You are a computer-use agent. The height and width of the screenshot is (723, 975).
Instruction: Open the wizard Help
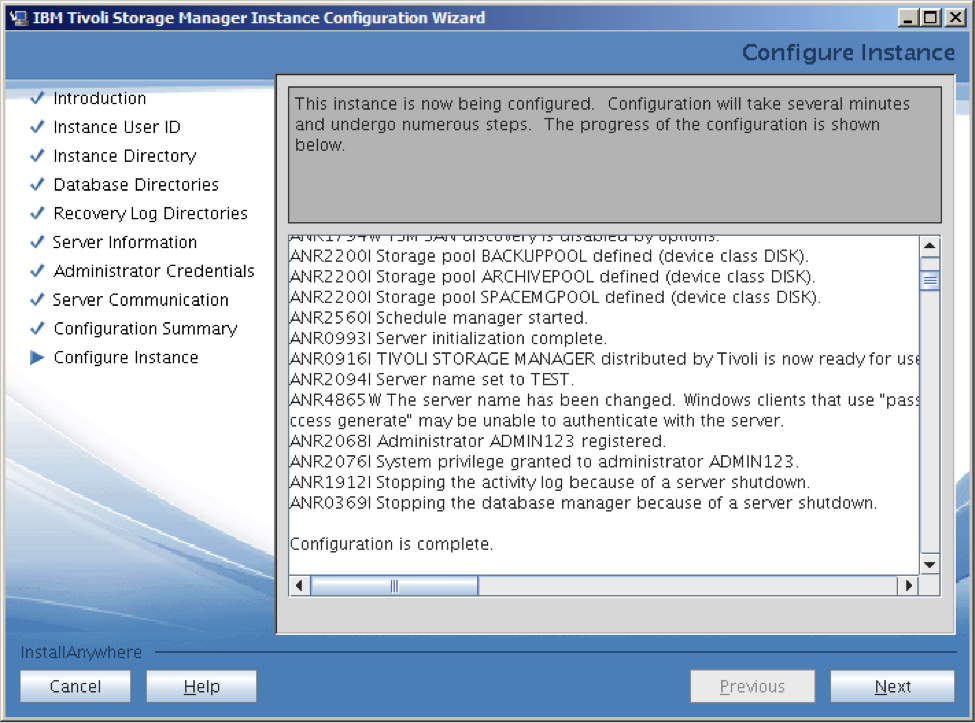point(201,686)
